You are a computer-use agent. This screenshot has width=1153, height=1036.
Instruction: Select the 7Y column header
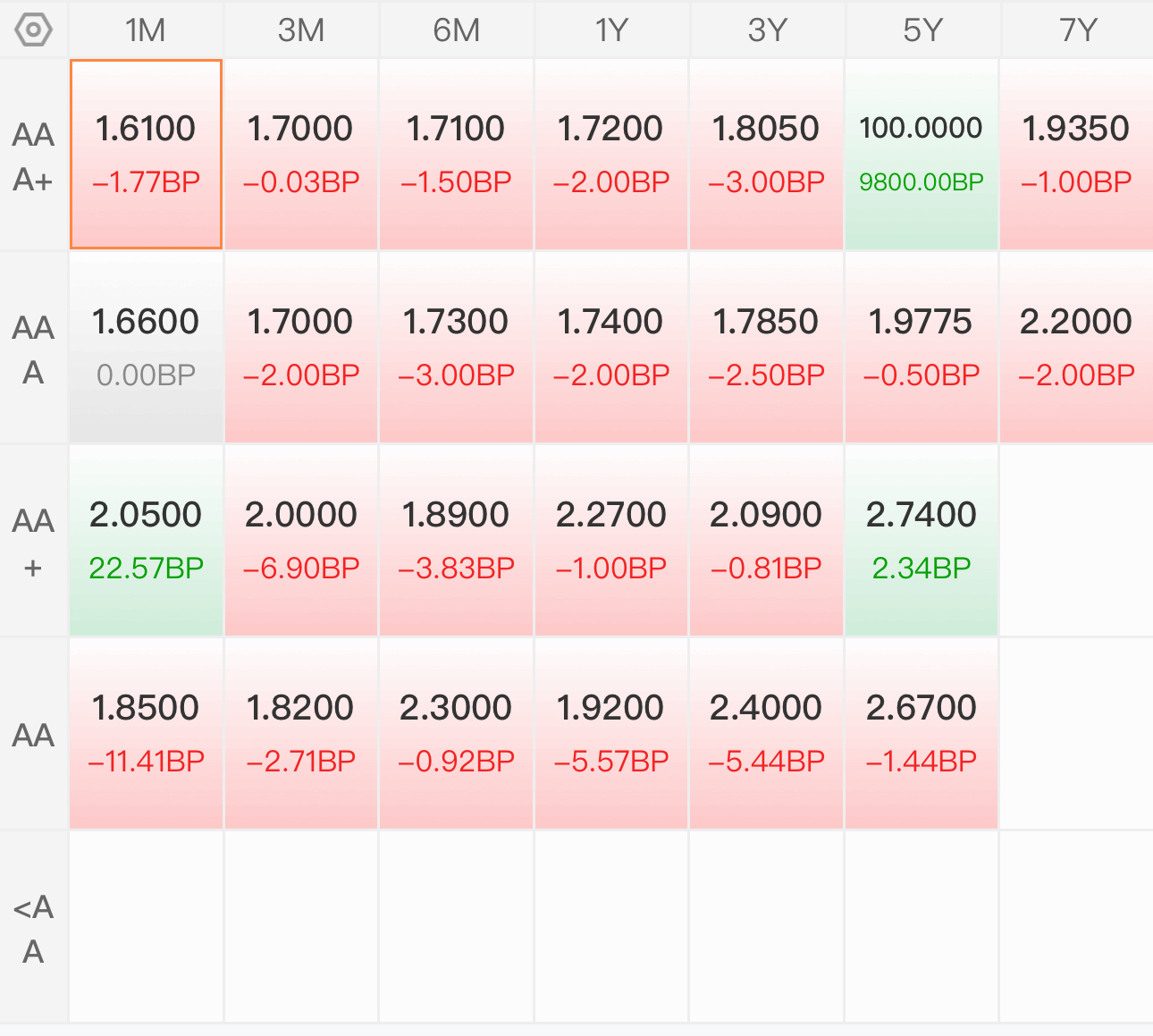point(1077,30)
